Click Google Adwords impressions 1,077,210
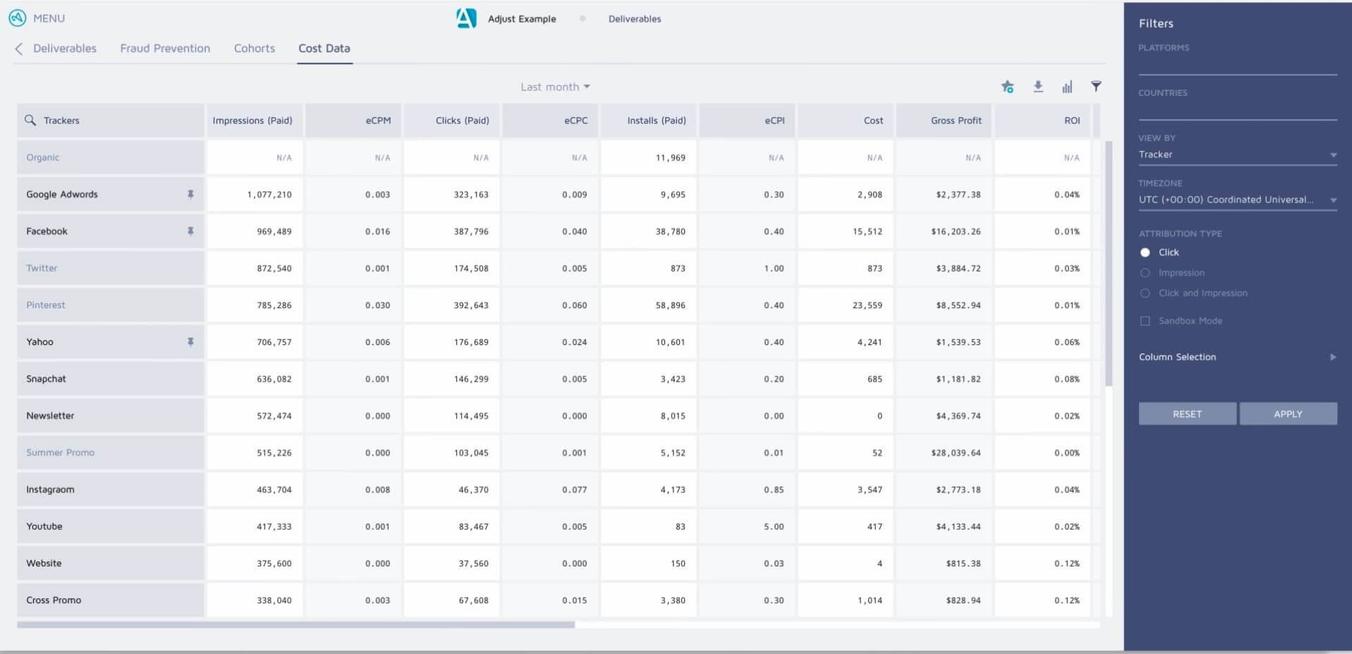This screenshot has width=1352, height=654. (269, 195)
